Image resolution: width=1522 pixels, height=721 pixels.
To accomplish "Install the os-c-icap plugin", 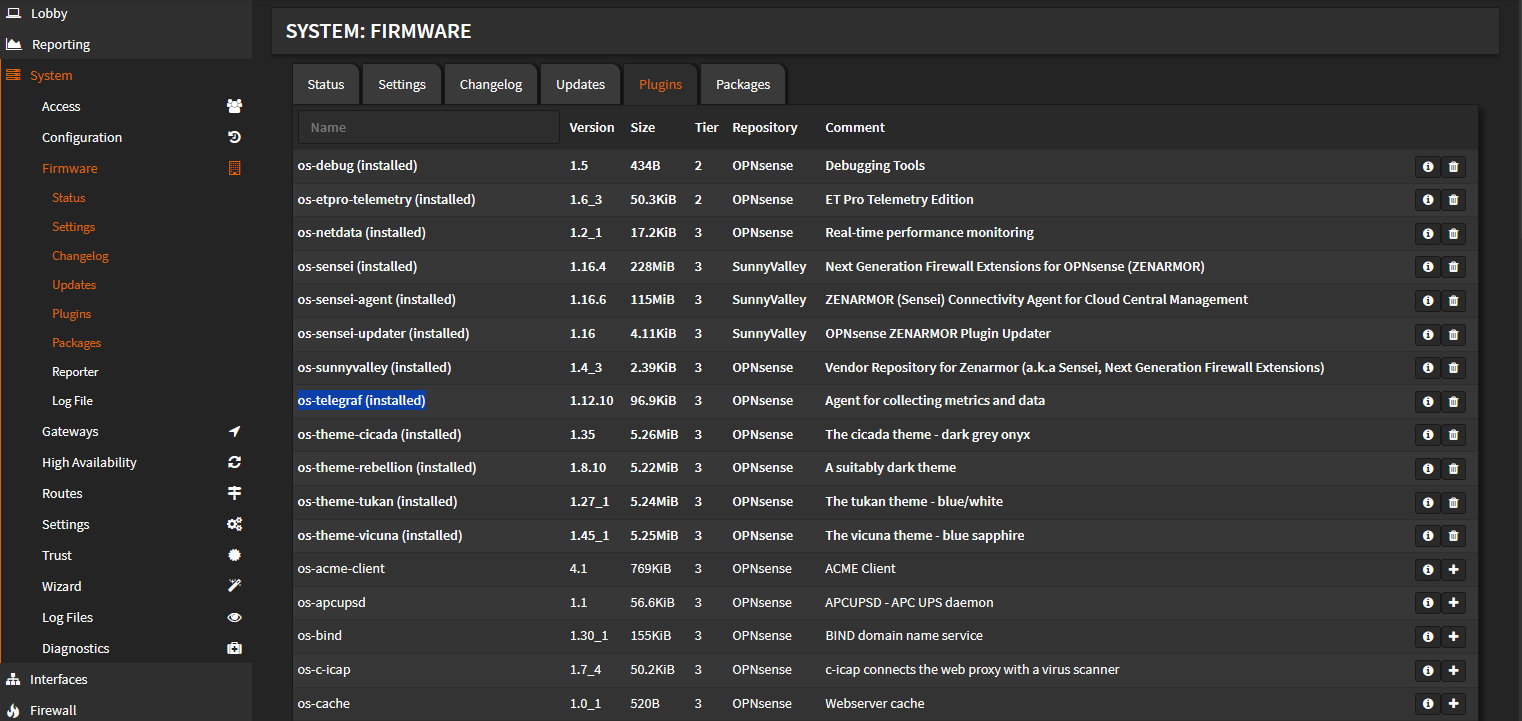I will [1453, 670].
